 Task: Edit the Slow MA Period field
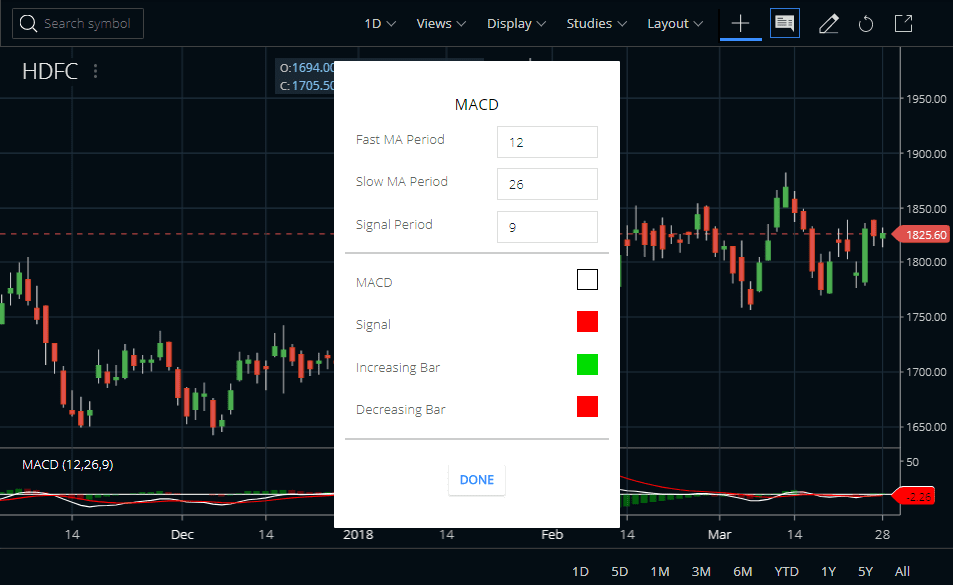coord(547,184)
